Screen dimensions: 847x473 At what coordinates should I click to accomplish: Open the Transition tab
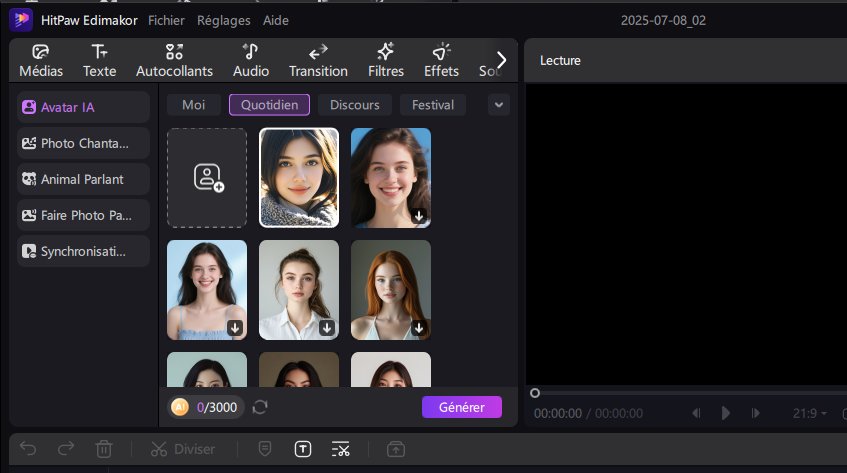click(x=318, y=60)
